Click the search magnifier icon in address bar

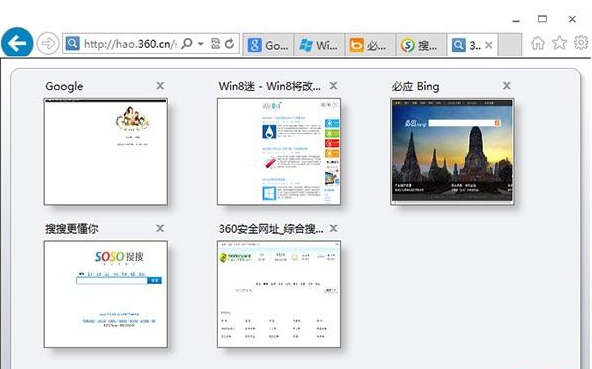coord(187,43)
